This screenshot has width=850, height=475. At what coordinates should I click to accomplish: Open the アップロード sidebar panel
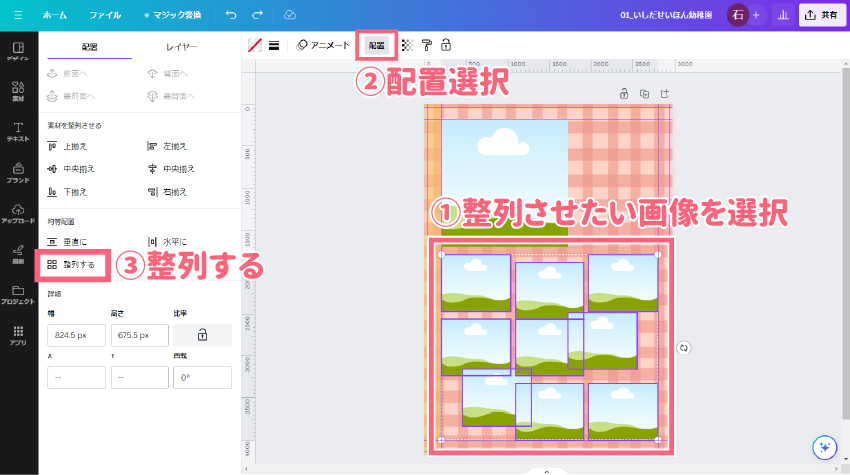click(18, 214)
